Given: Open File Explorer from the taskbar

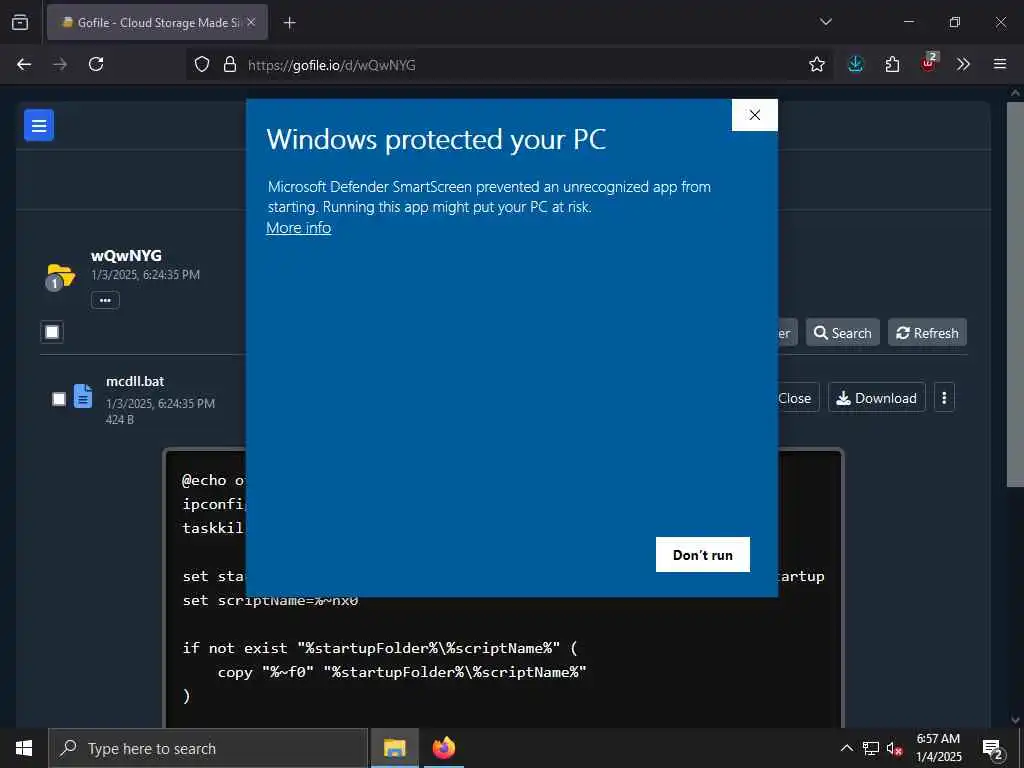Looking at the screenshot, I should tap(394, 748).
